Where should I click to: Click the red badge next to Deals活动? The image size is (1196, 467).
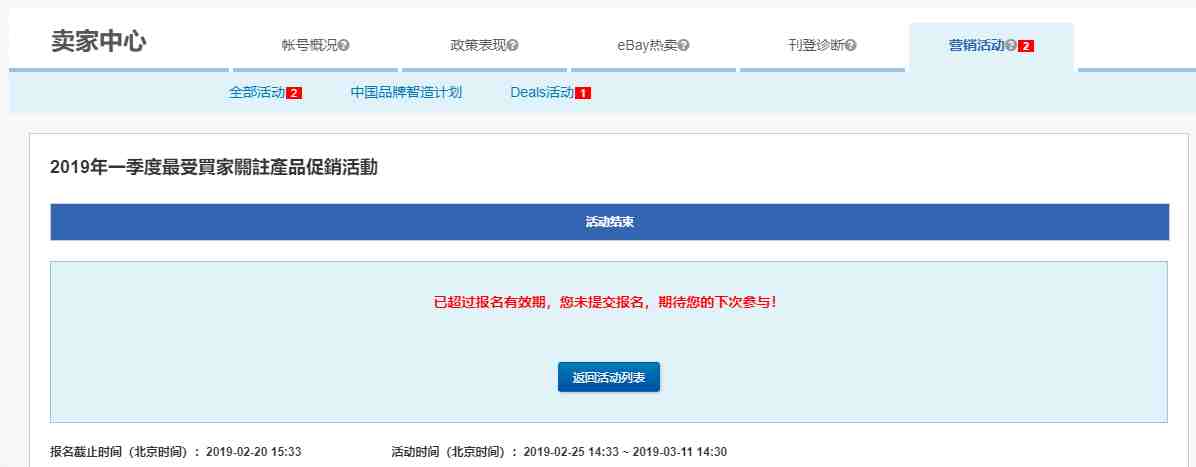583,93
